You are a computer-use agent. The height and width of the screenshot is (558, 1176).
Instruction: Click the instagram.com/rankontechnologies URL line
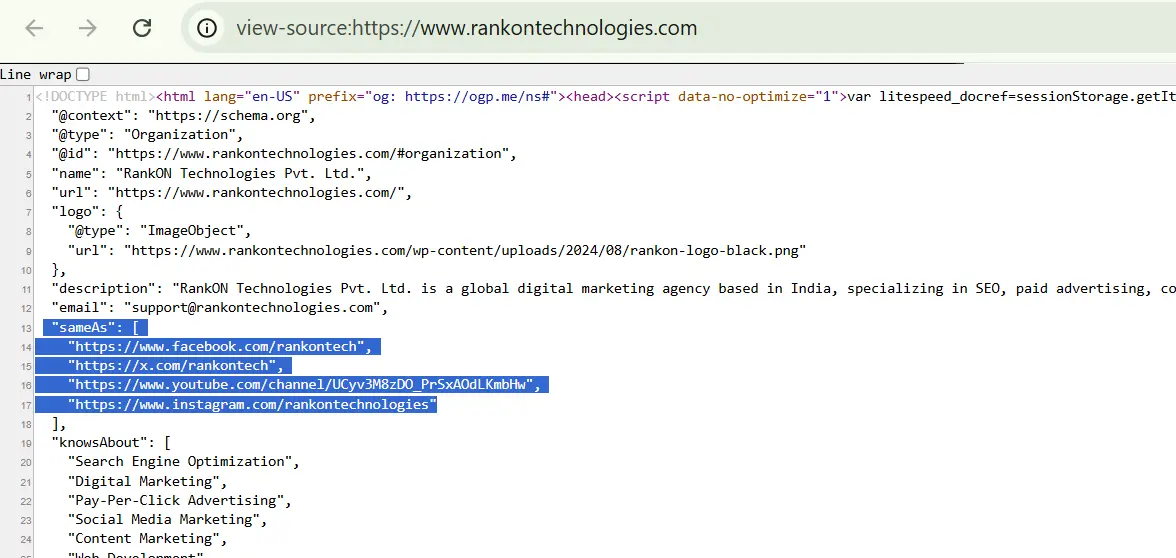(252, 404)
